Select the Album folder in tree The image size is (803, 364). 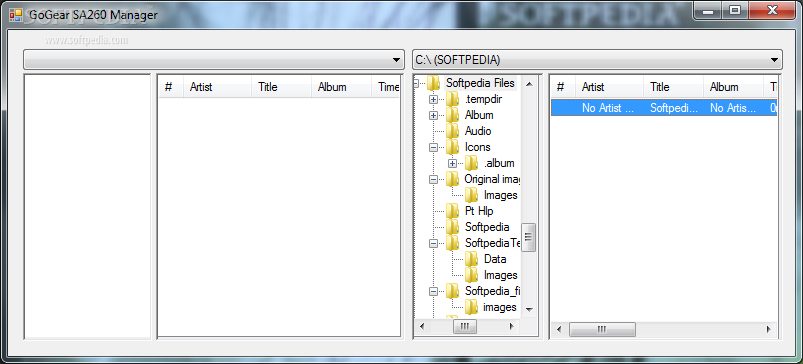[479, 115]
